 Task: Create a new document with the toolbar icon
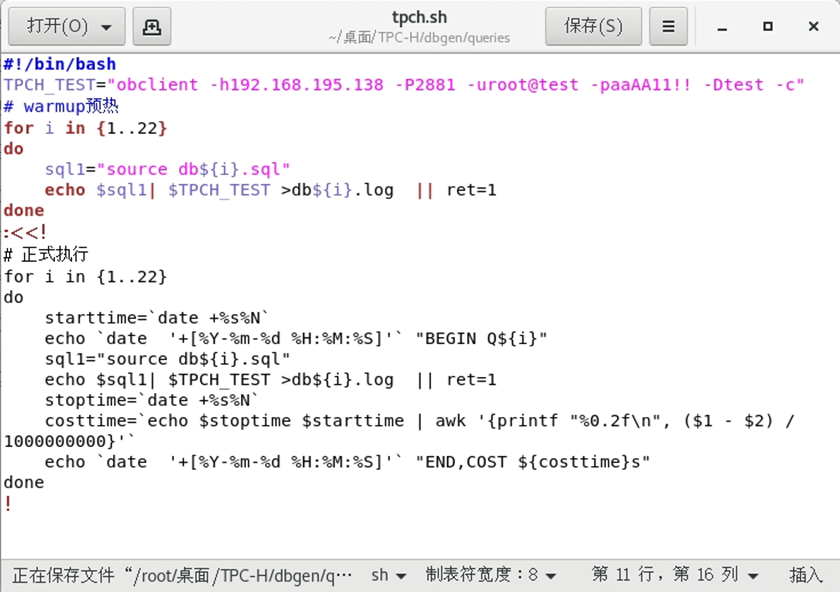point(152,26)
